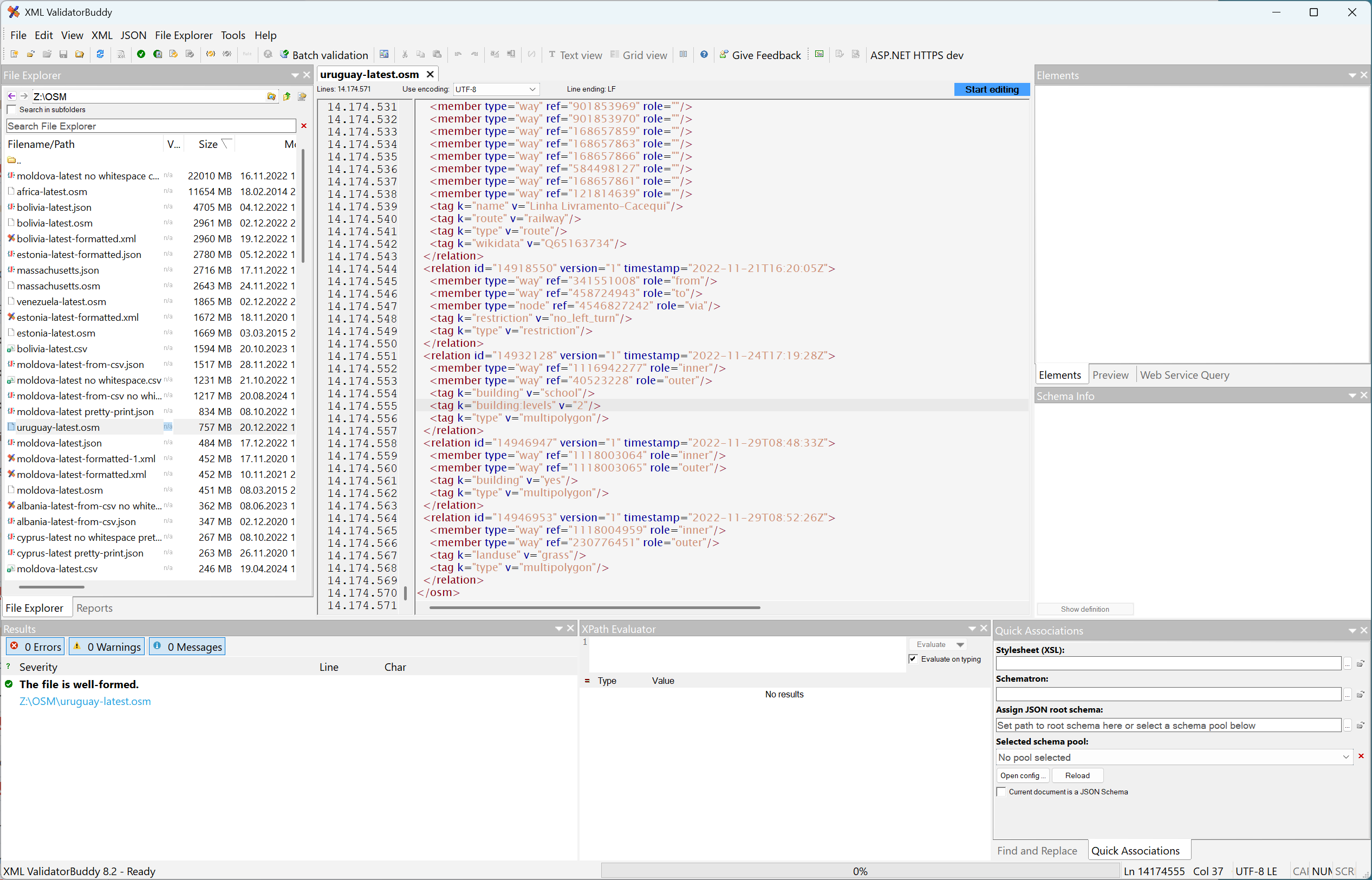Click the Paste toolbar icon
Image resolution: width=1372 pixels, height=880 pixels.
(437, 54)
